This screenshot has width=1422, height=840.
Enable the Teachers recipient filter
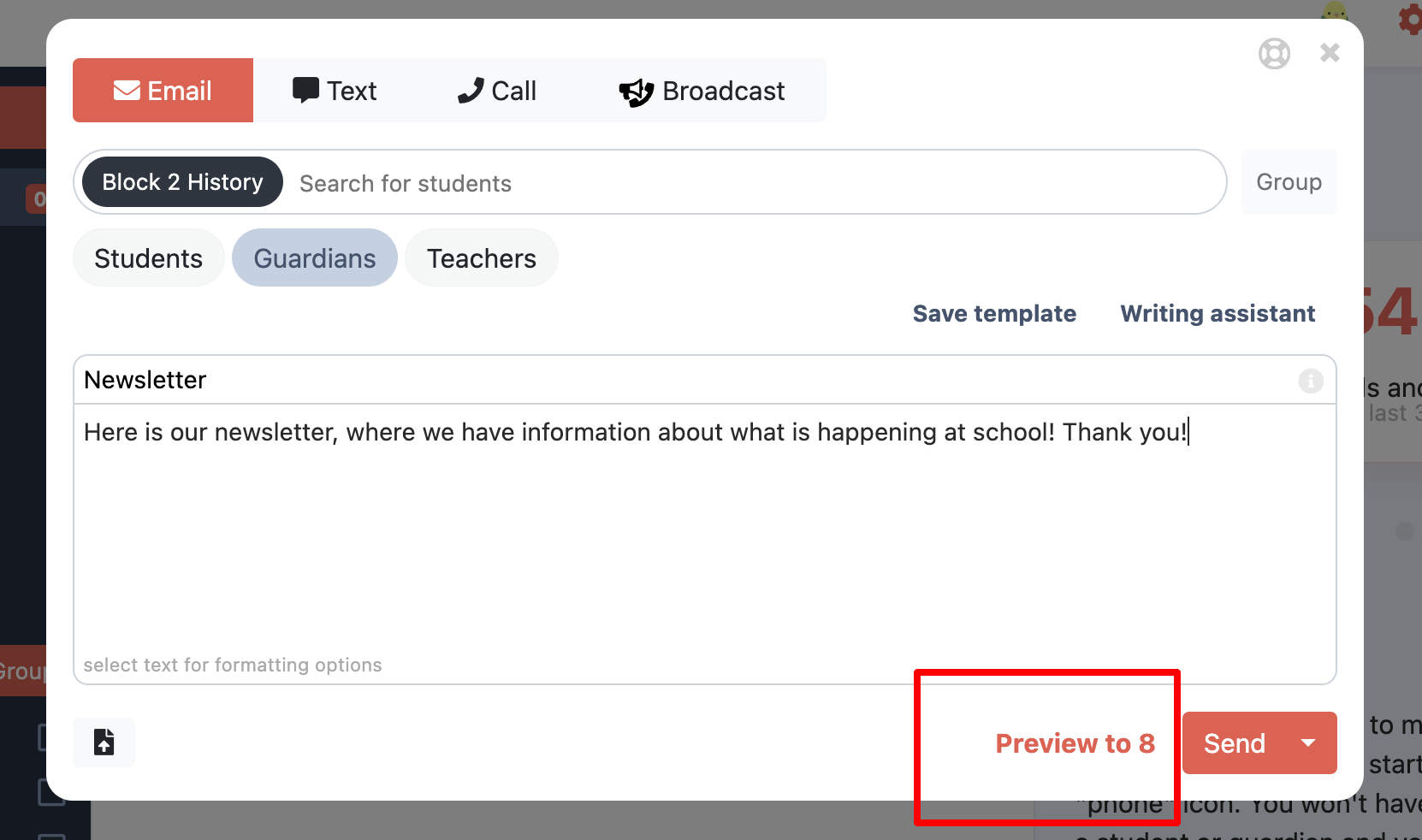pos(481,257)
